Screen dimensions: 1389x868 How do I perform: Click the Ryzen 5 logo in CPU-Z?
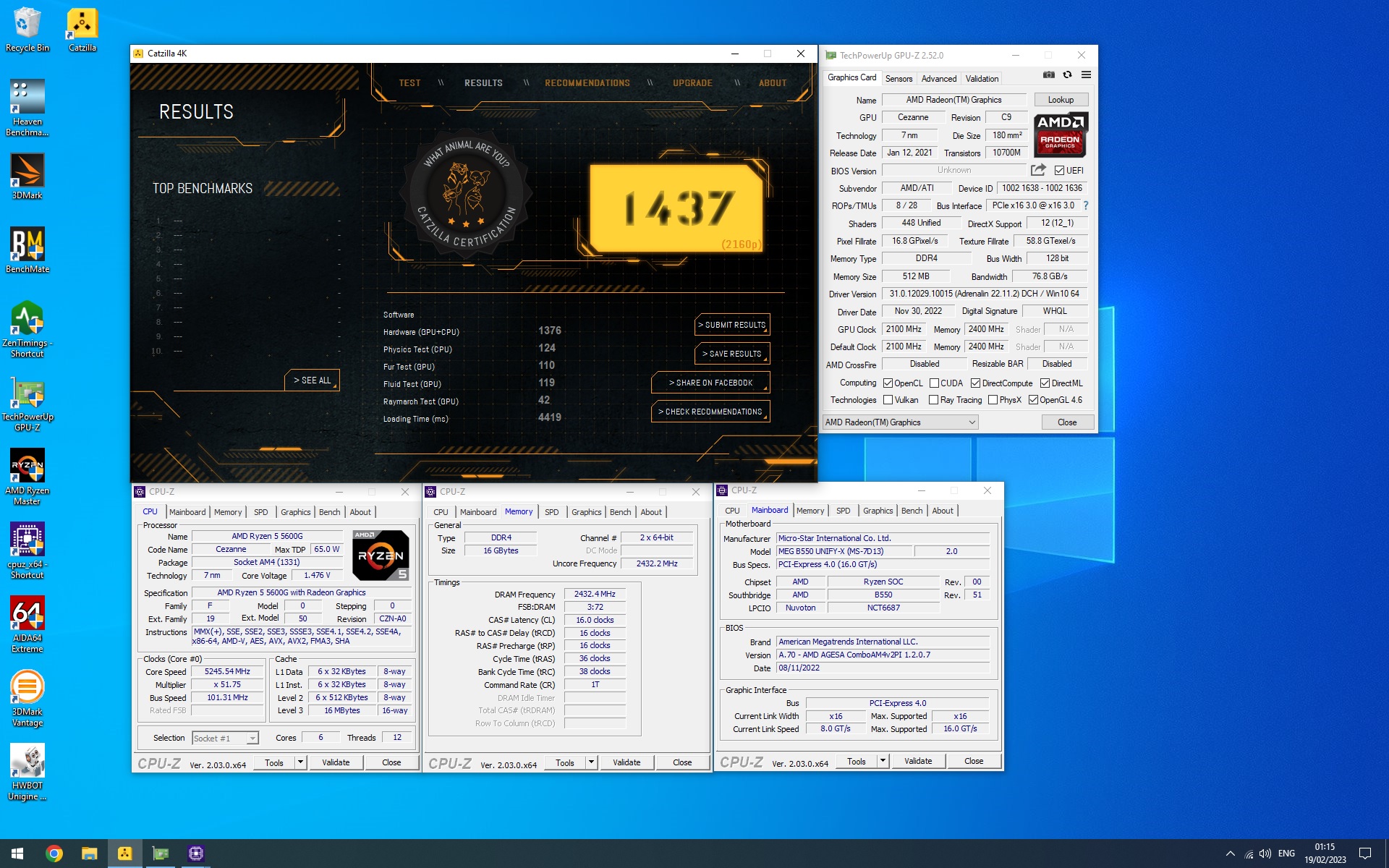click(381, 555)
